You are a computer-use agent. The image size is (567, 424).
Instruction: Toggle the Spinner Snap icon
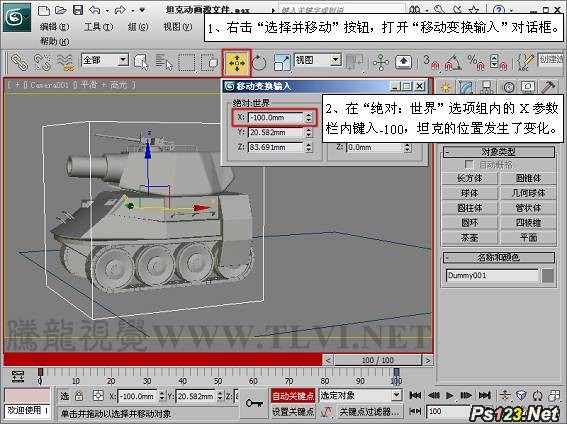(x=498, y=62)
